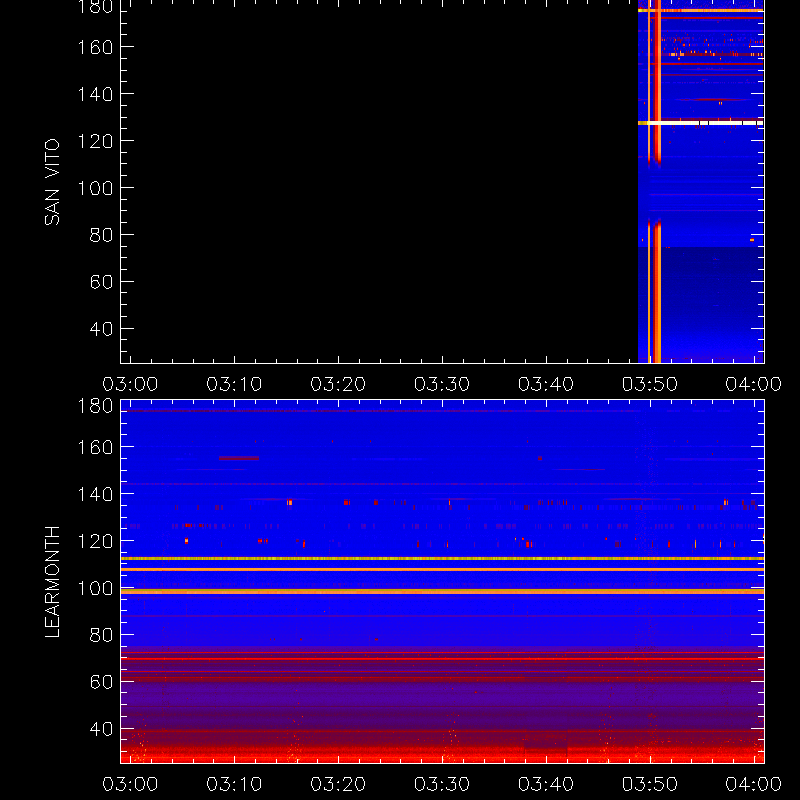Pick 140 on the Learmonth frequency axis
Viewport: 800px width, 800px height.
coord(95,494)
